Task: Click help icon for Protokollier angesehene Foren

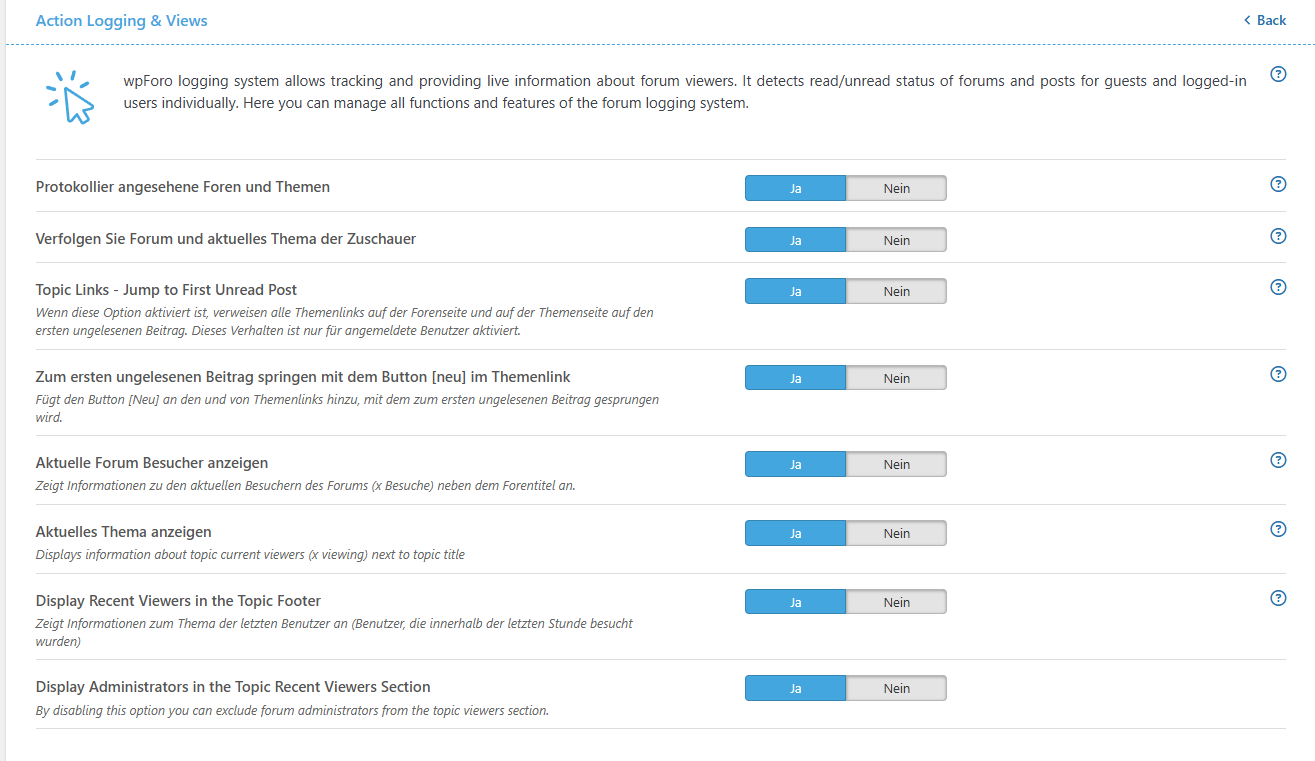Action: pos(1277,184)
